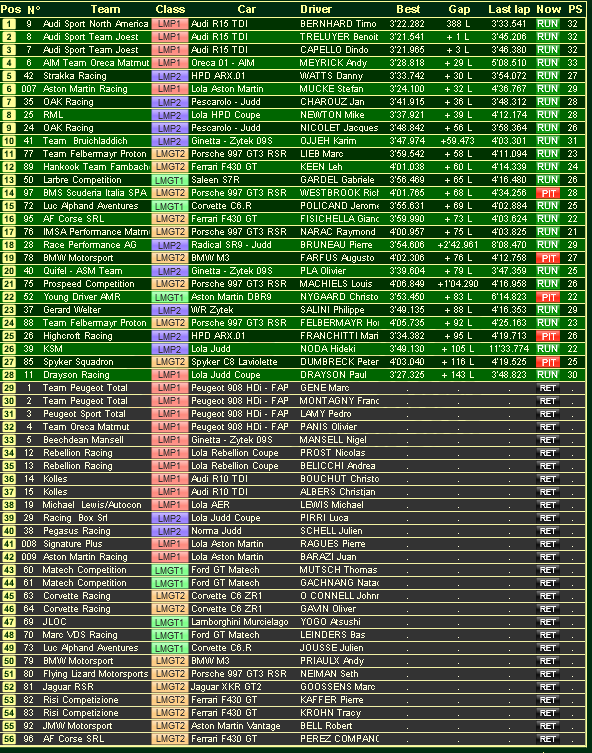Click Norma Judd car of Pegasus Racing
Image resolution: width=592 pixels, height=753 pixels.
click(x=216, y=530)
